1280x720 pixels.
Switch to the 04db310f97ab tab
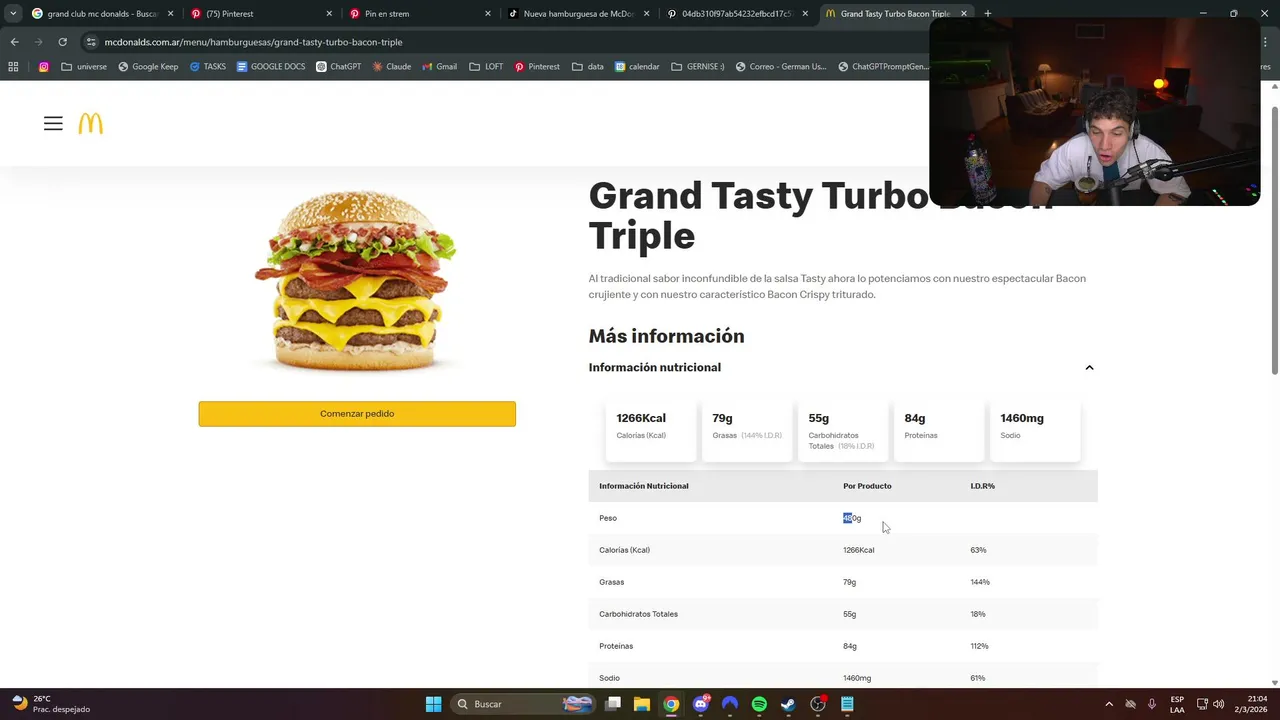(x=736, y=14)
